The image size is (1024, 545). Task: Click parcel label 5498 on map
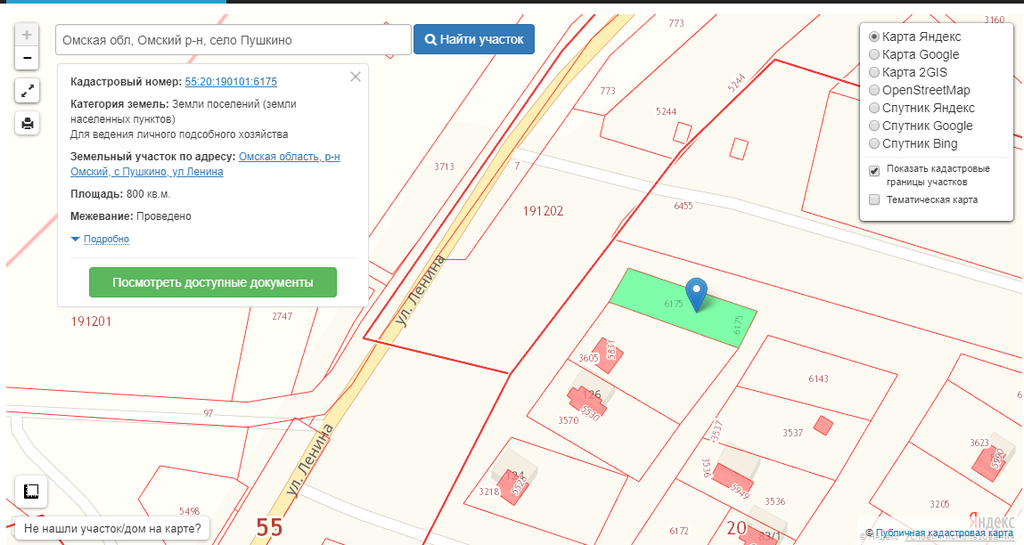189,511
